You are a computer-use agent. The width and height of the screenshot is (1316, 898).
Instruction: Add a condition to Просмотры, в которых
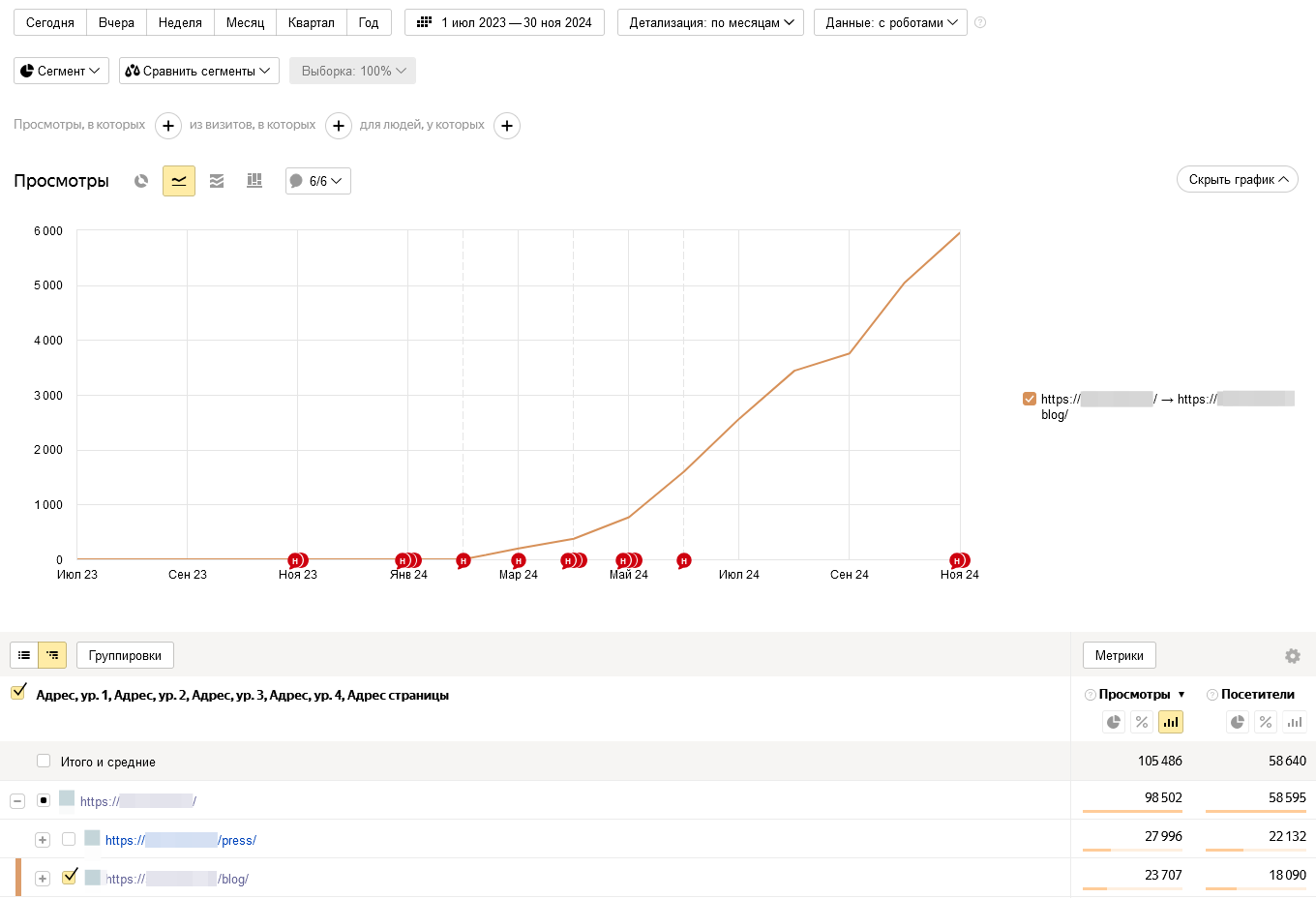point(168,126)
